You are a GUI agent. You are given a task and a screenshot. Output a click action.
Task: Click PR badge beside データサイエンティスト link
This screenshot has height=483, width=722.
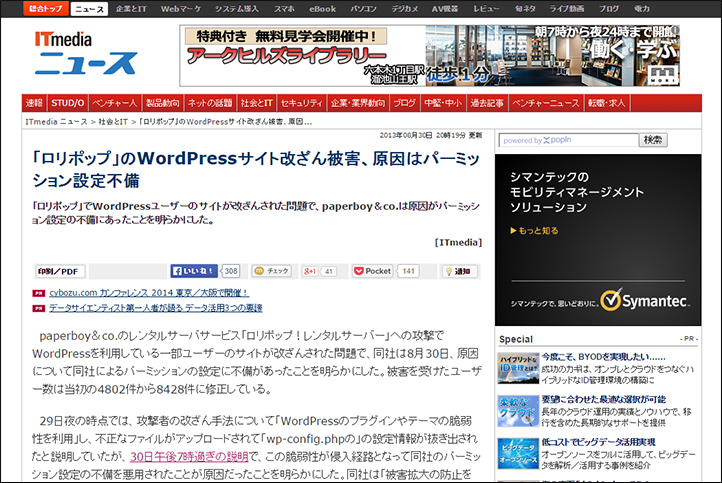[38, 308]
